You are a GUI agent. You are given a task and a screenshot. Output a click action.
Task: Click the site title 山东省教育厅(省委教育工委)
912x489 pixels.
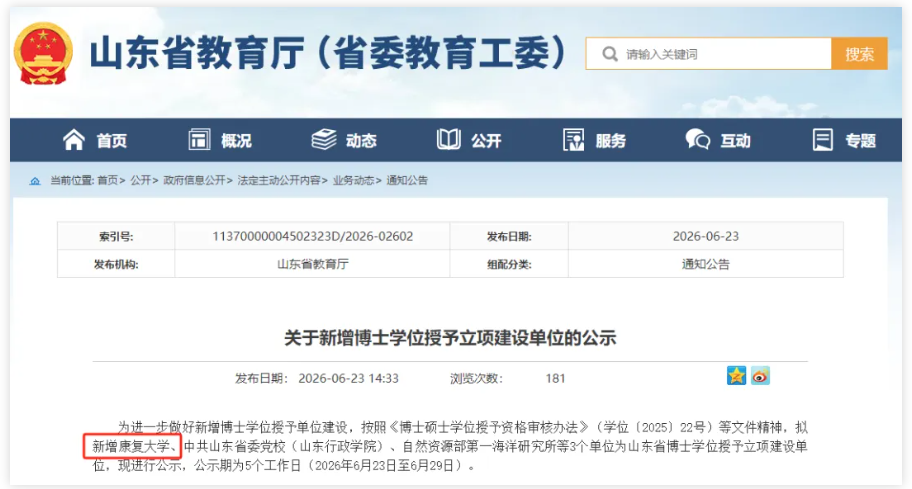tap(327, 53)
